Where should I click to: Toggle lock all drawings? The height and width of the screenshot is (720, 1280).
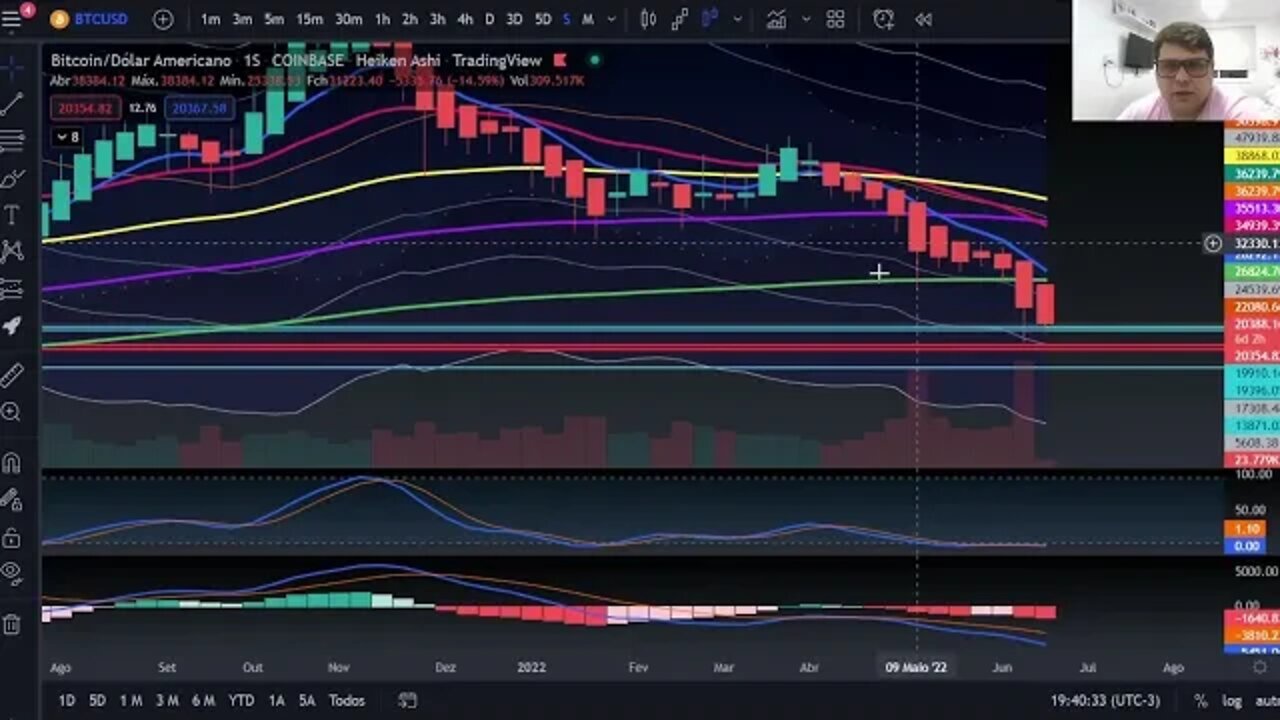(12, 538)
